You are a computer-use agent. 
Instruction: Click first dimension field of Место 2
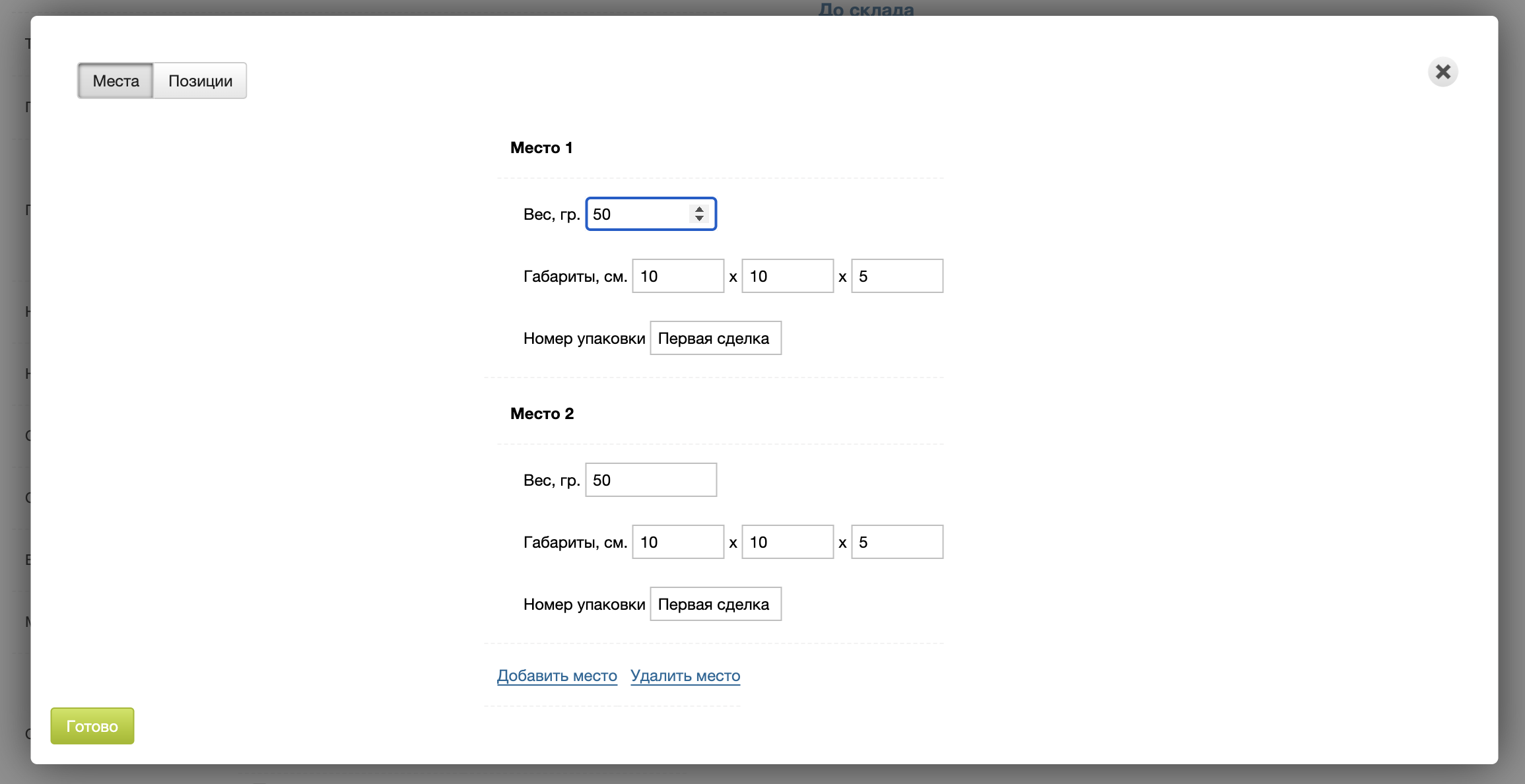(x=677, y=542)
